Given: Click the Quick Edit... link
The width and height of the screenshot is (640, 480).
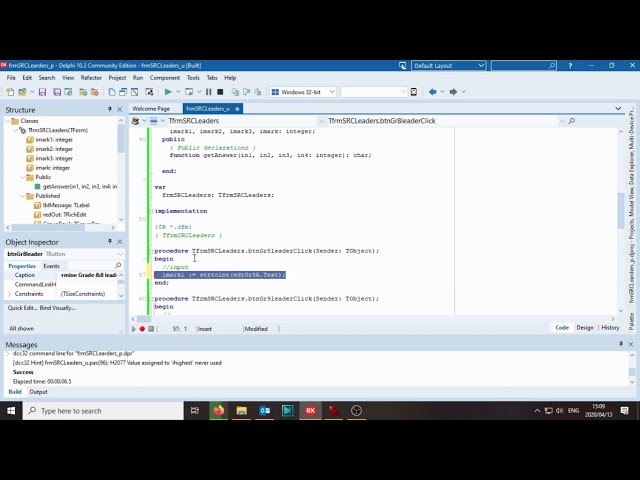Looking at the screenshot, I should click(22, 308).
